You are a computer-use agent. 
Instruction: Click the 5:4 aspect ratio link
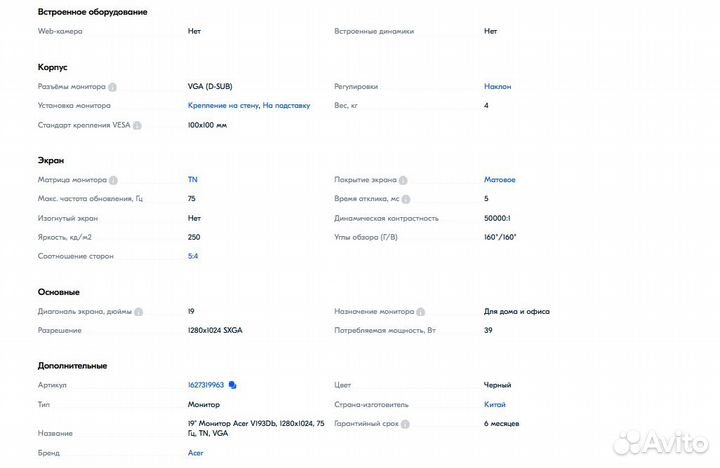[x=193, y=256]
